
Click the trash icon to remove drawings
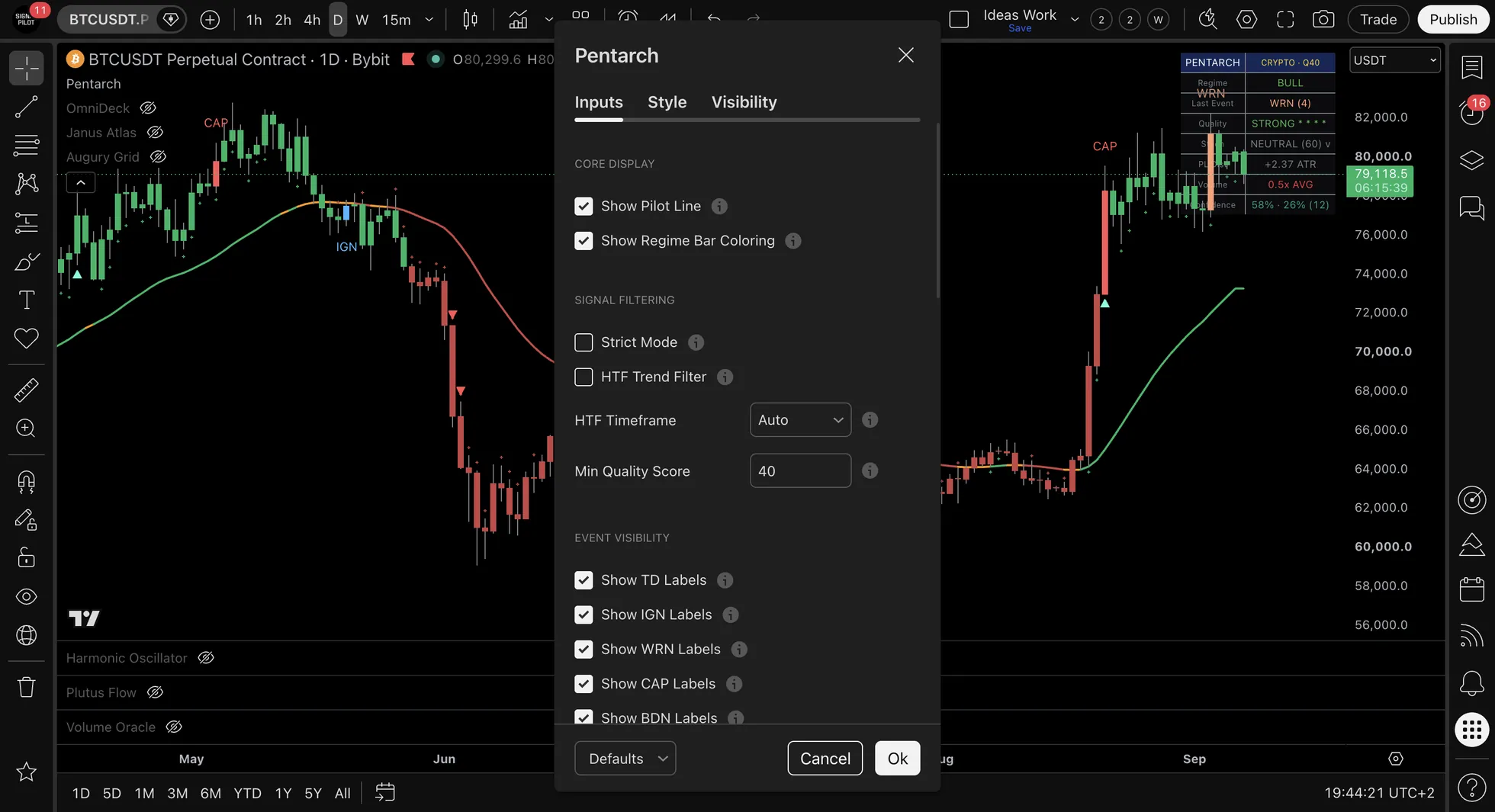(x=26, y=687)
